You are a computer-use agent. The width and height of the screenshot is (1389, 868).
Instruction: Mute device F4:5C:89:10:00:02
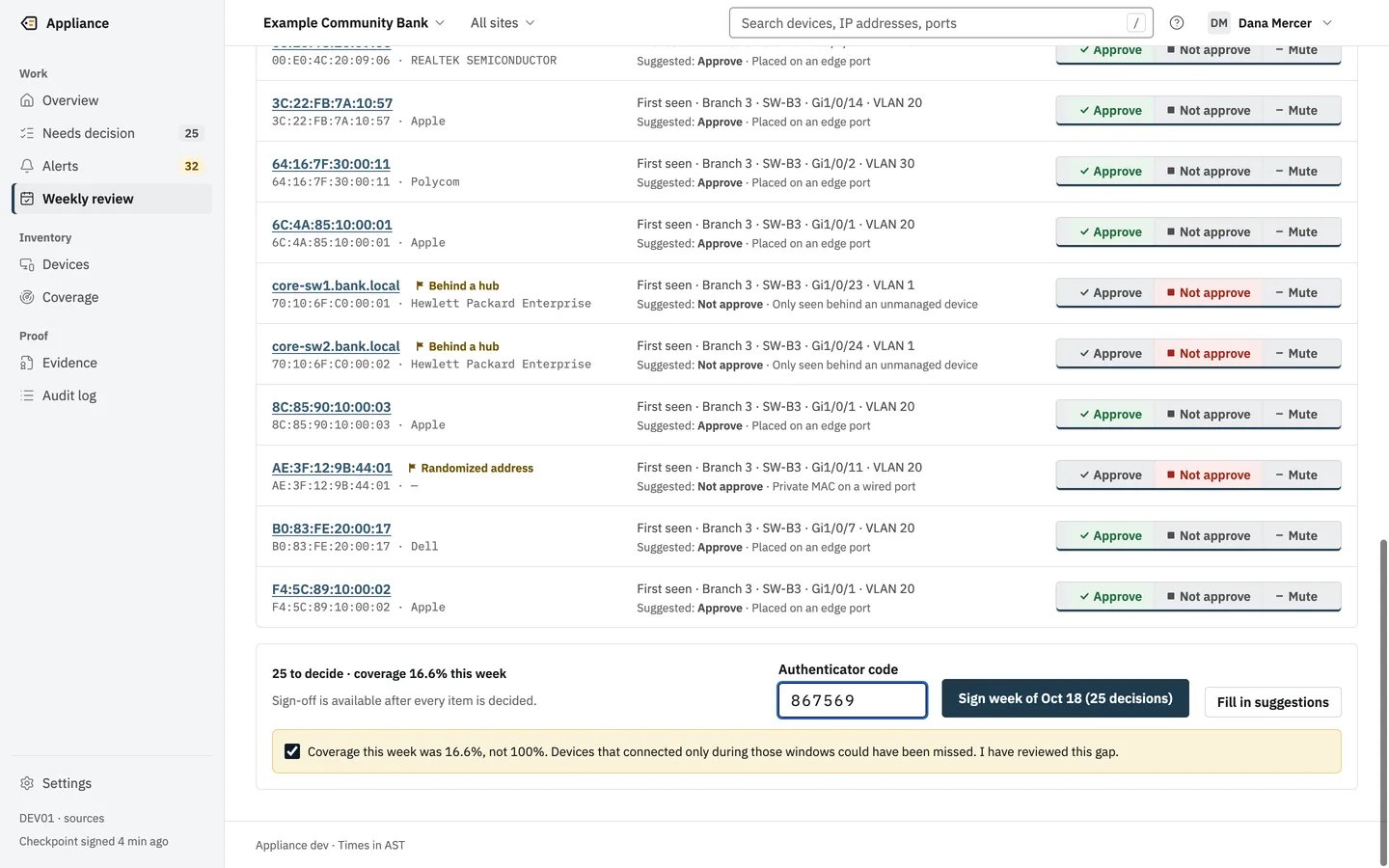(x=1295, y=597)
